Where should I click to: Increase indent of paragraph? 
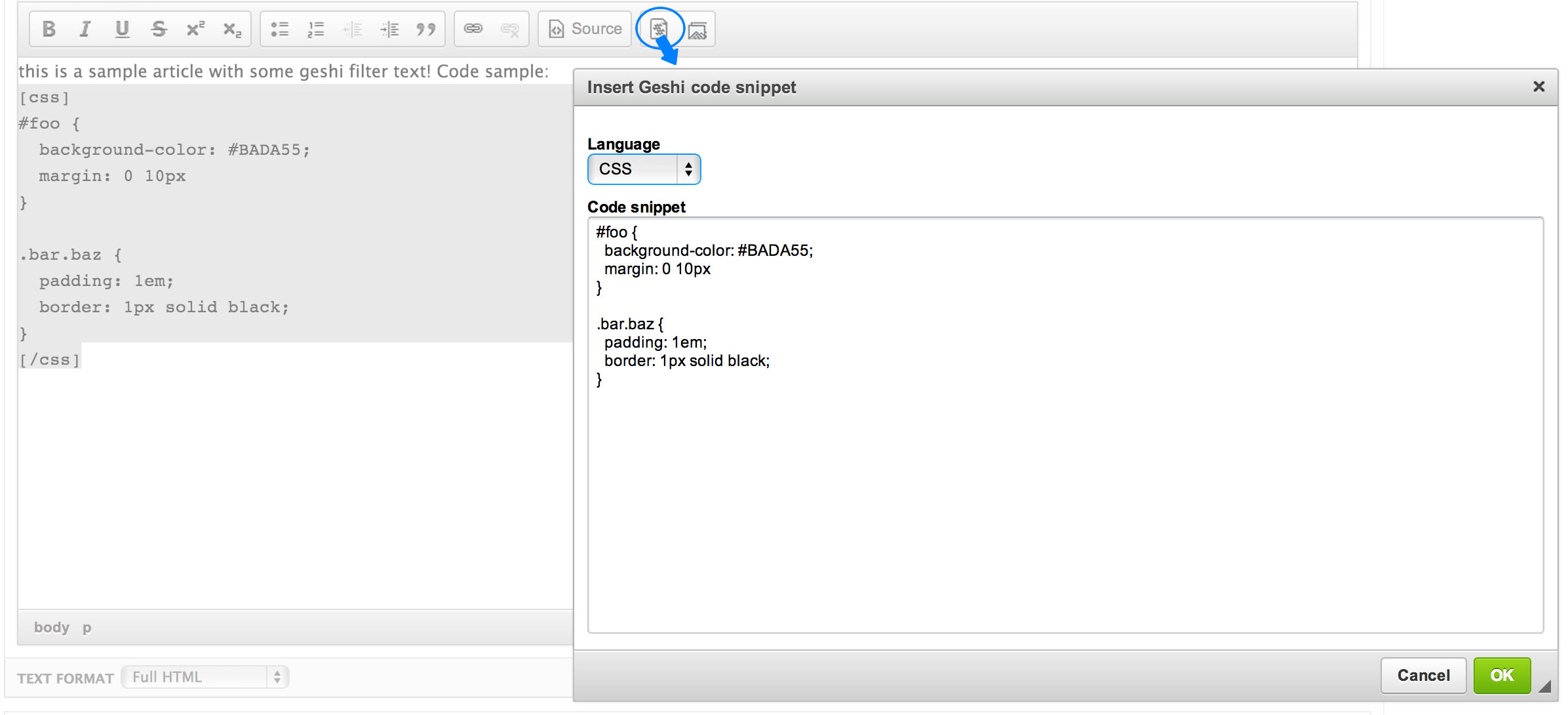(x=389, y=29)
